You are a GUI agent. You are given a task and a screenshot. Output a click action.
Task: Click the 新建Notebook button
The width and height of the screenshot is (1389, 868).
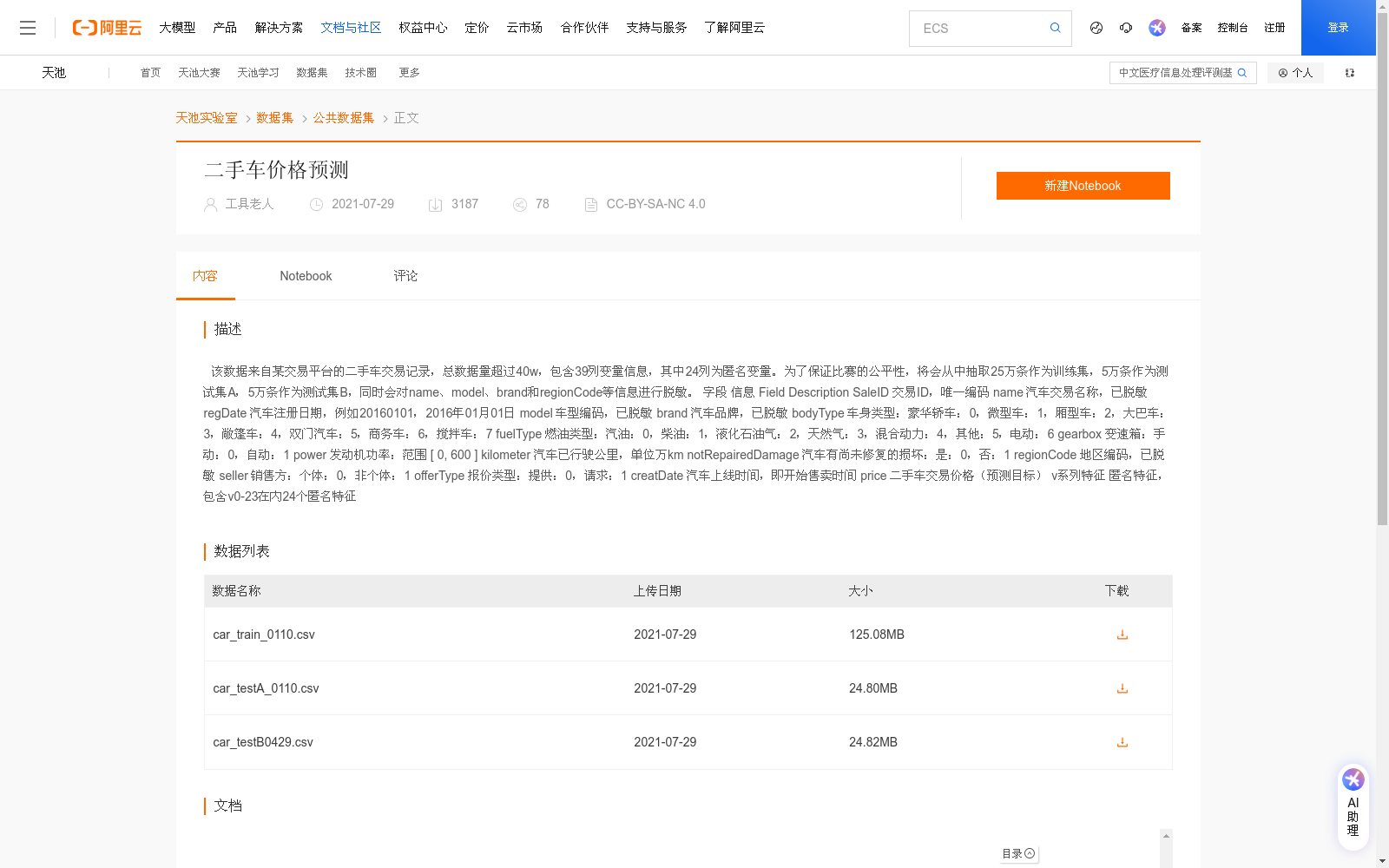click(1083, 186)
